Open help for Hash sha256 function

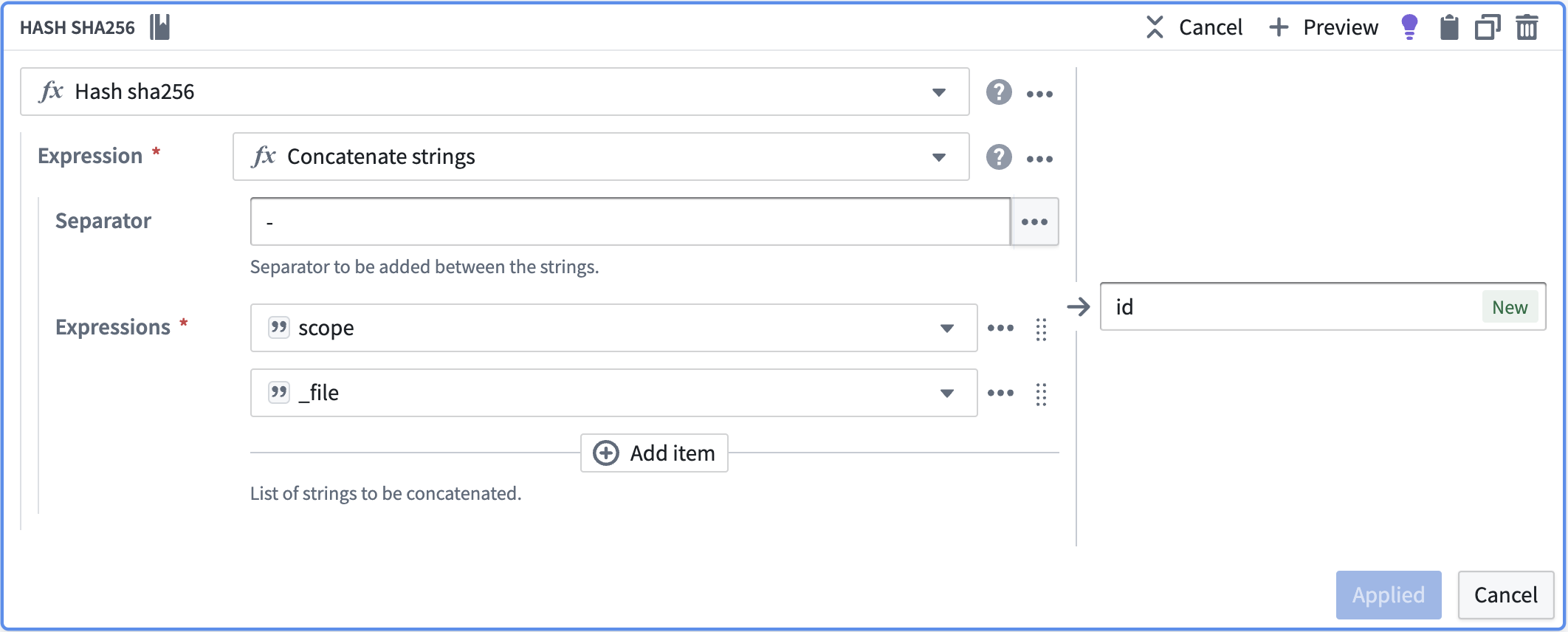coord(999,92)
